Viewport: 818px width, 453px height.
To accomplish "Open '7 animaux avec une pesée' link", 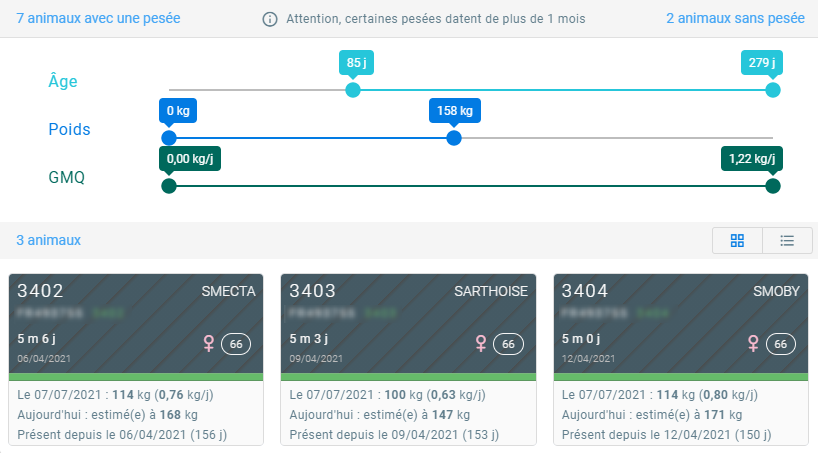I will 98,18.
